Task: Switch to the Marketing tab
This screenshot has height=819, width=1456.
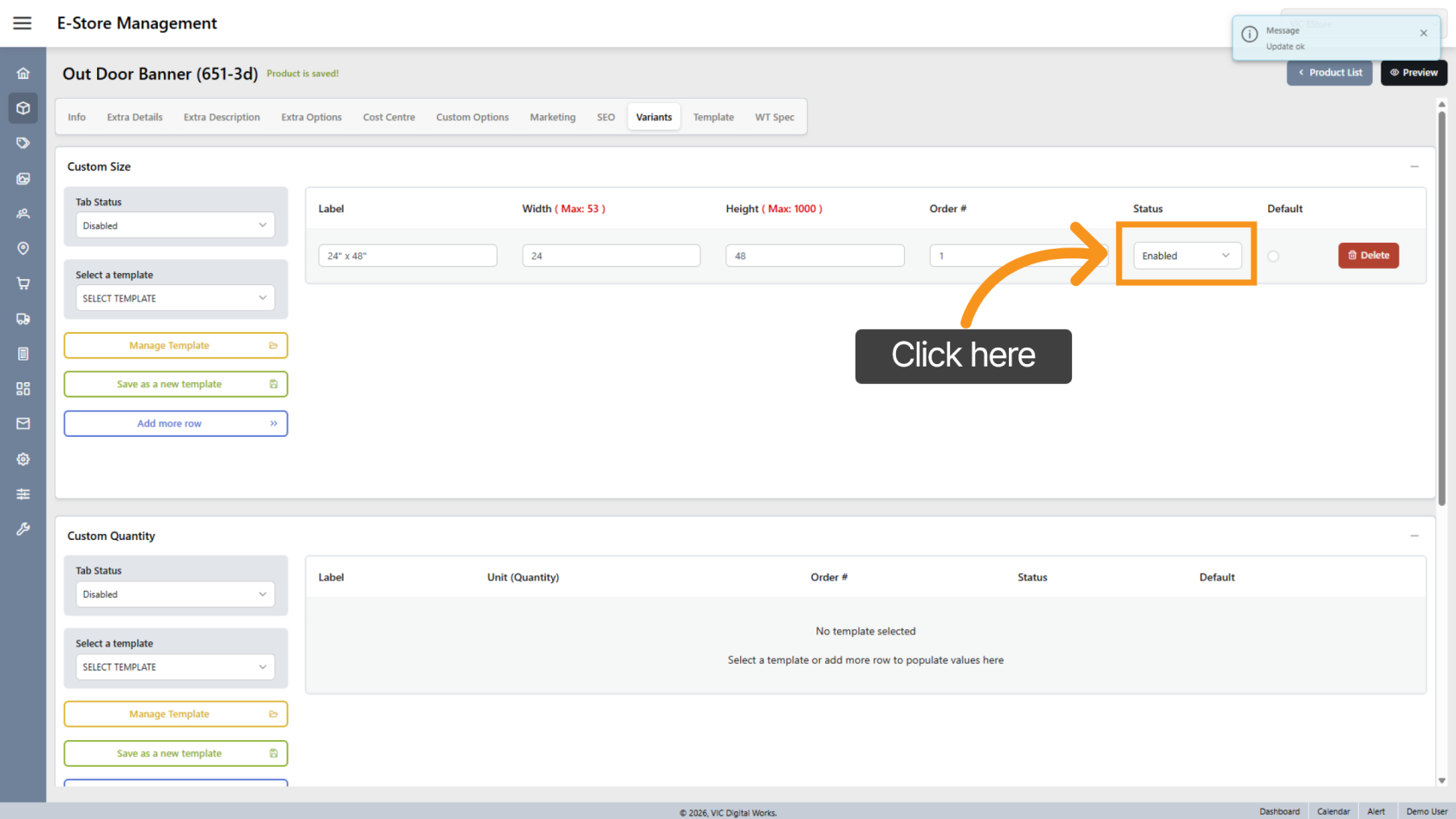Action: [x=552, y=117]
